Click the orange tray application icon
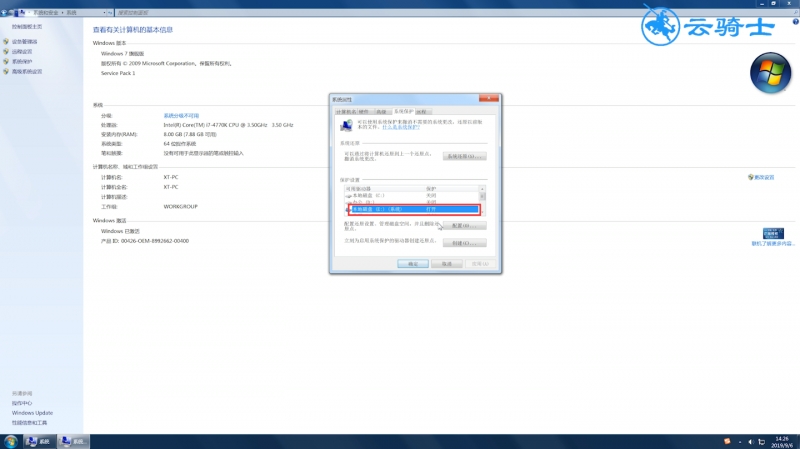The width and height of the screenshot is (800, 449). pos(727,441)
